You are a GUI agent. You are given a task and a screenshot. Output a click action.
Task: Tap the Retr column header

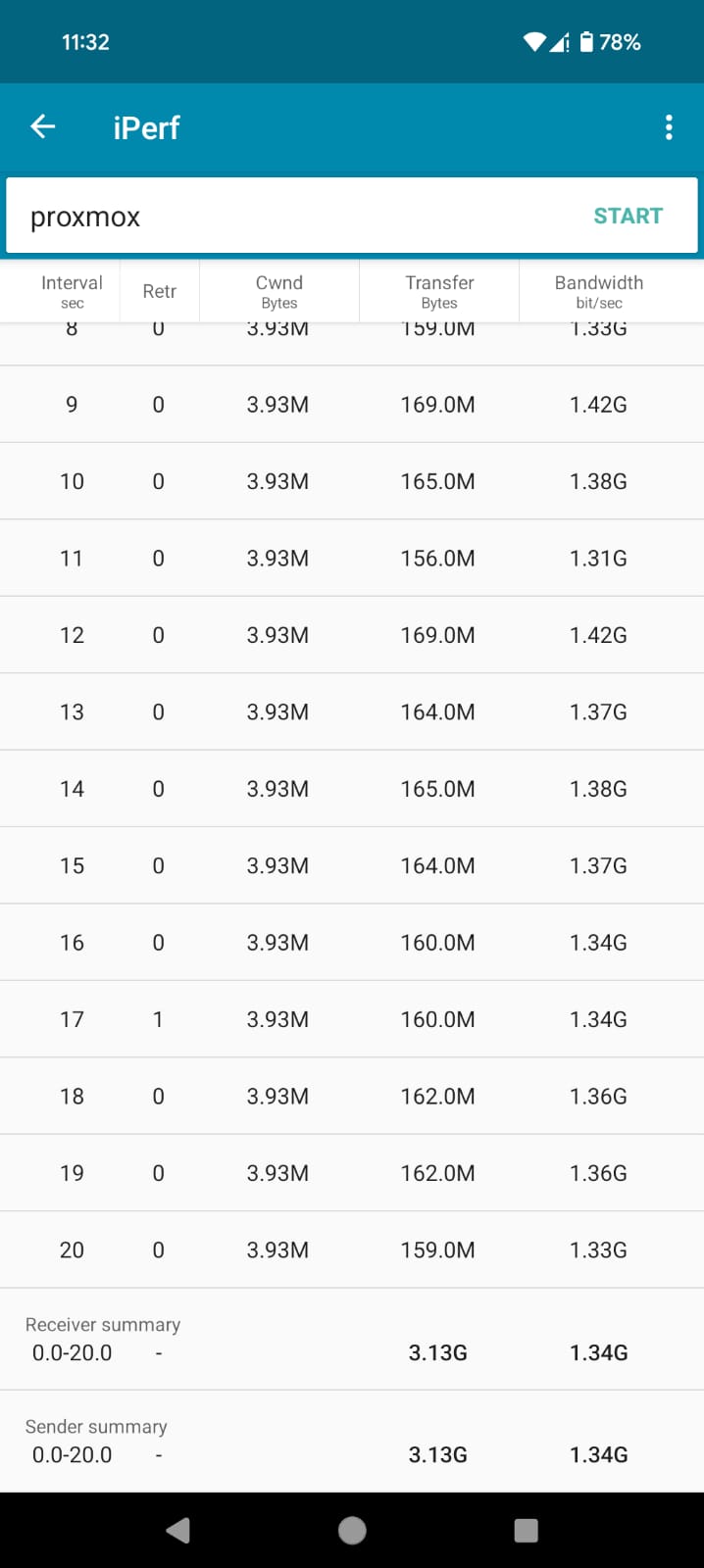coord(159,291)
